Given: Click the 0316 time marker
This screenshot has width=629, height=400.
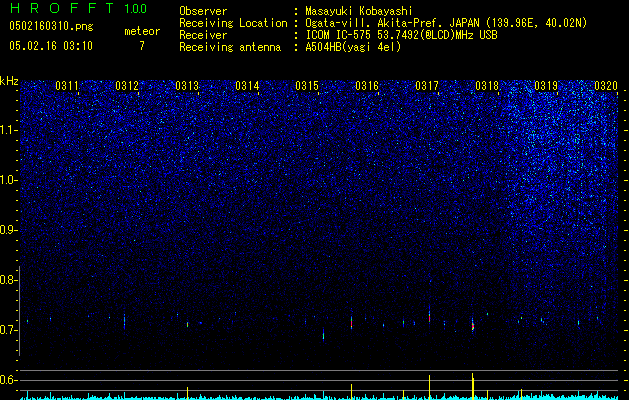Looking at the screenshot, I should tap(367, 86).
